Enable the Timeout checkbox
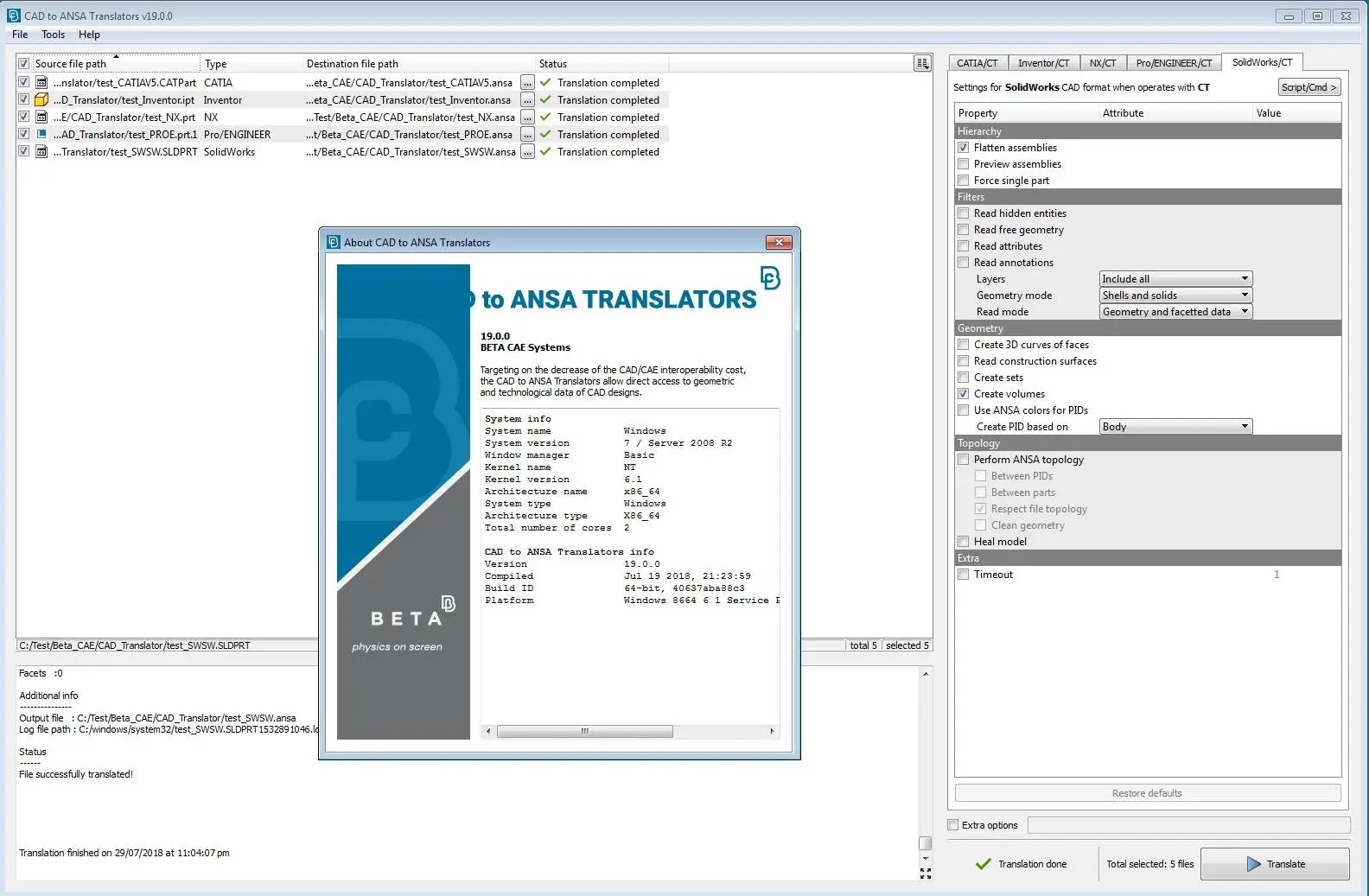Image resolution: width=1369 pixels, height=896 pixels. [964, 575]
